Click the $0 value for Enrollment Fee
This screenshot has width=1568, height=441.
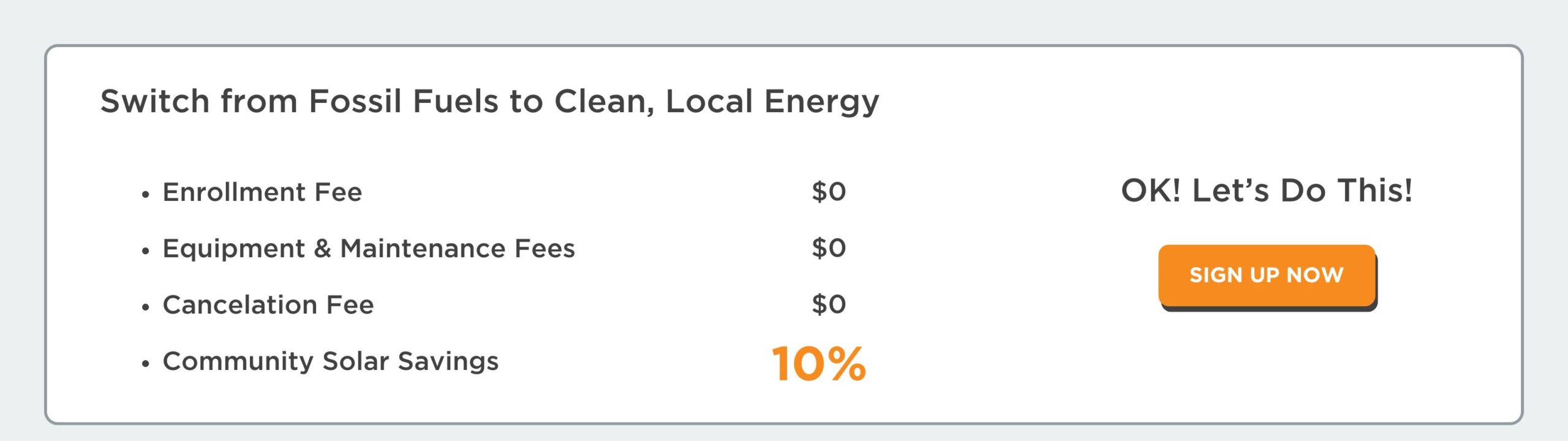[x=828, y=192]
